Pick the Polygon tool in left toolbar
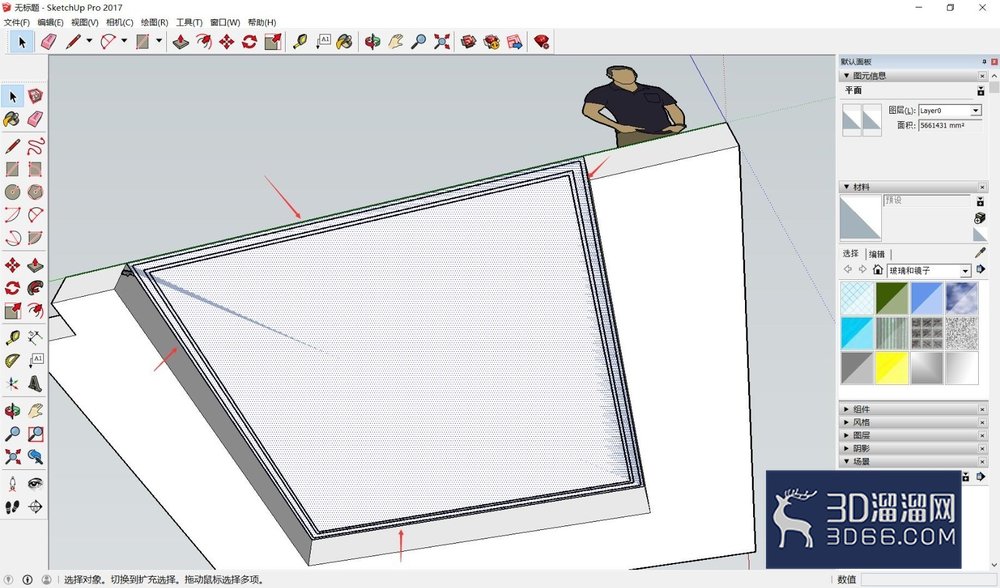Screen dimensions: 1000x588 click(36, 192)
